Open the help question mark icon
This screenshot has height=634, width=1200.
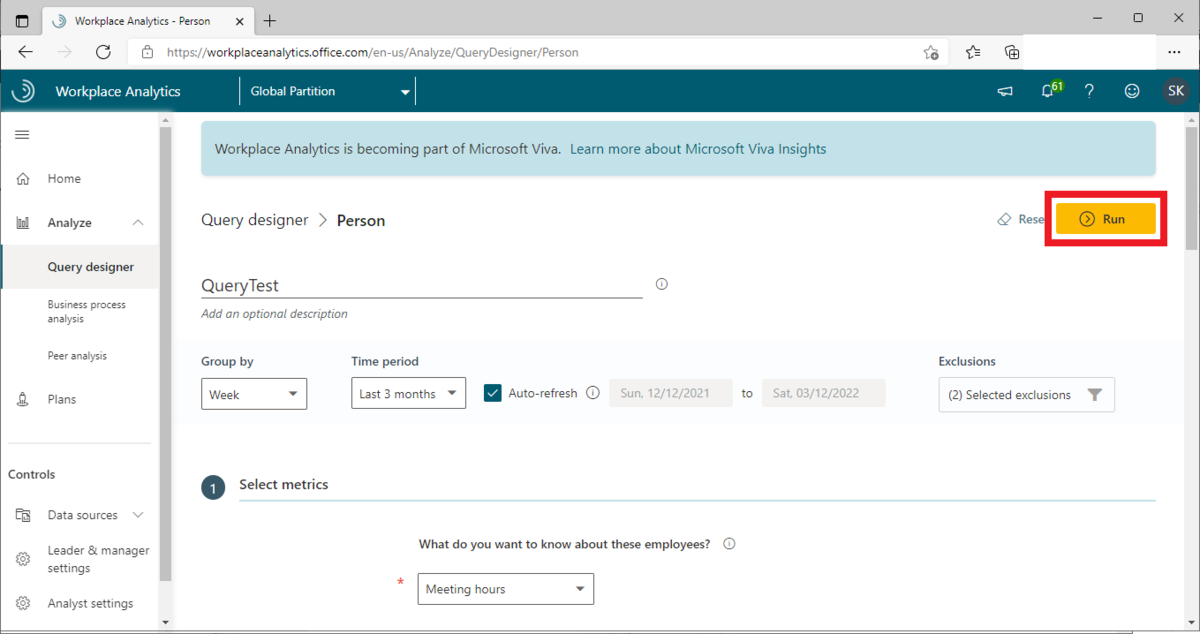point(1089,91)
